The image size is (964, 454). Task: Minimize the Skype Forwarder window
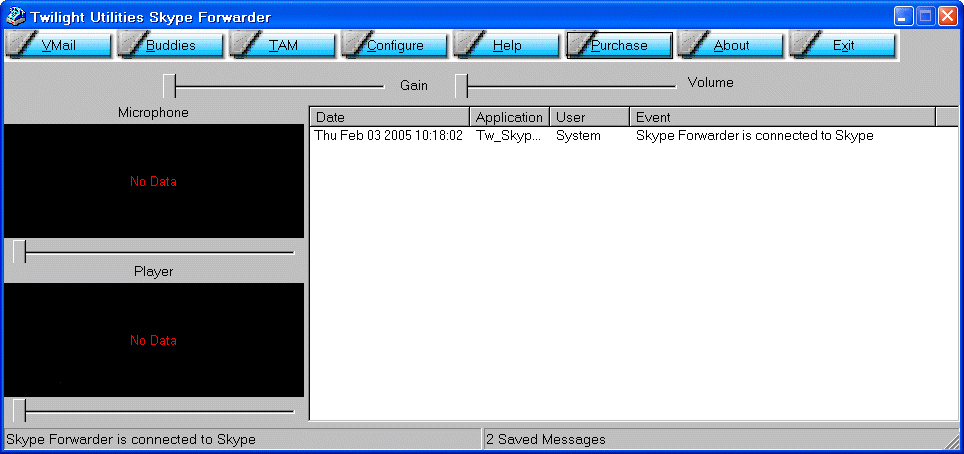[x=904, y=17]
